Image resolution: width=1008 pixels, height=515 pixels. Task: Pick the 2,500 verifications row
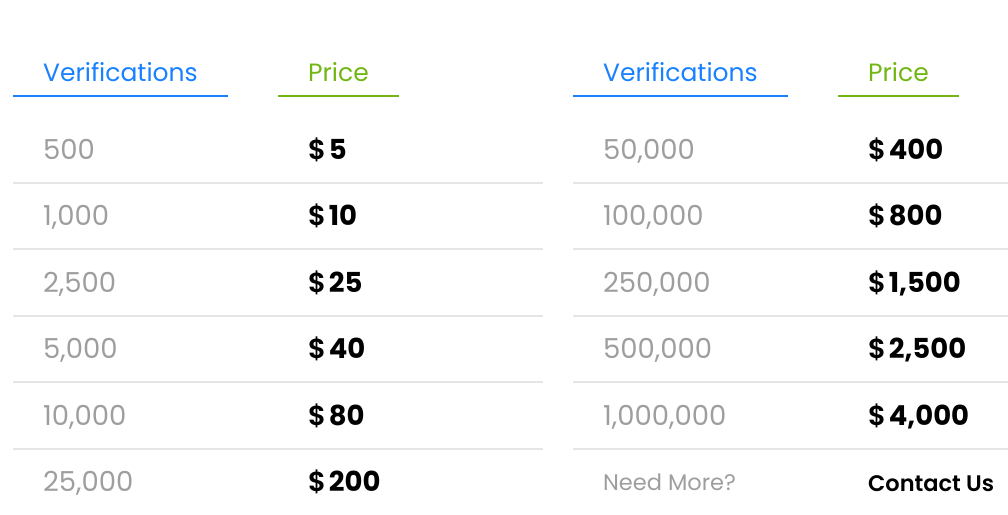(80, 283)
